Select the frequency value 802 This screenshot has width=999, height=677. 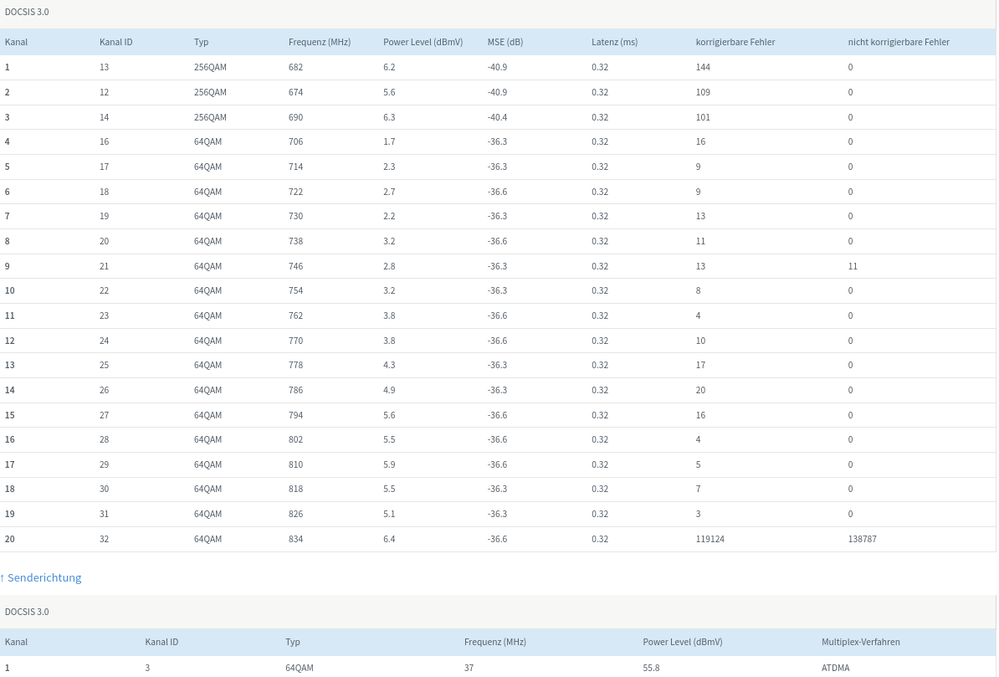(x=296, y=439)
